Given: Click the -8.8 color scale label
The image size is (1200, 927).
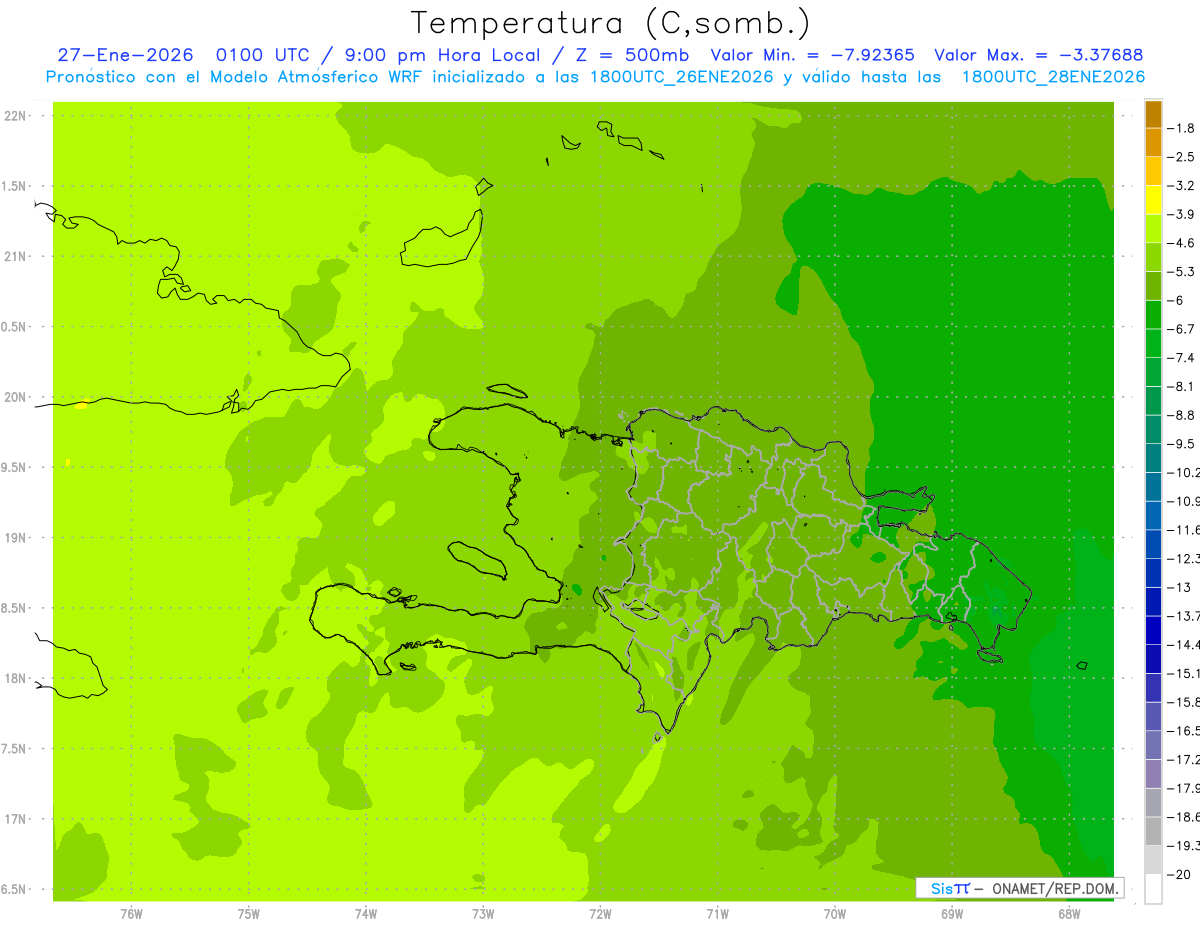Looking at the screenshot, I should click(x=1182, y=415).
